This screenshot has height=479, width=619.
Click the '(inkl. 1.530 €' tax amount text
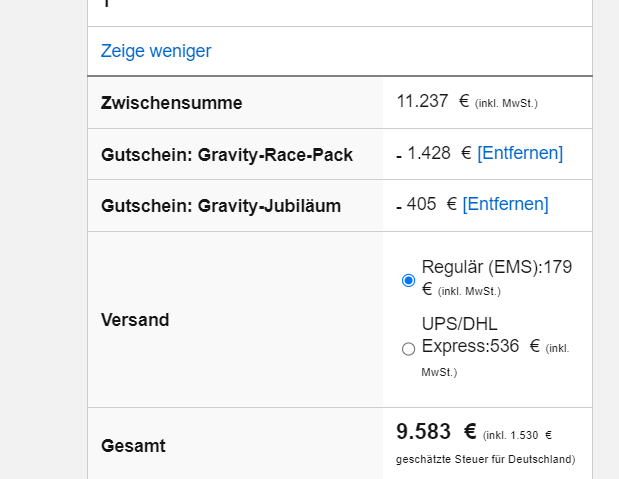point(517,435)
